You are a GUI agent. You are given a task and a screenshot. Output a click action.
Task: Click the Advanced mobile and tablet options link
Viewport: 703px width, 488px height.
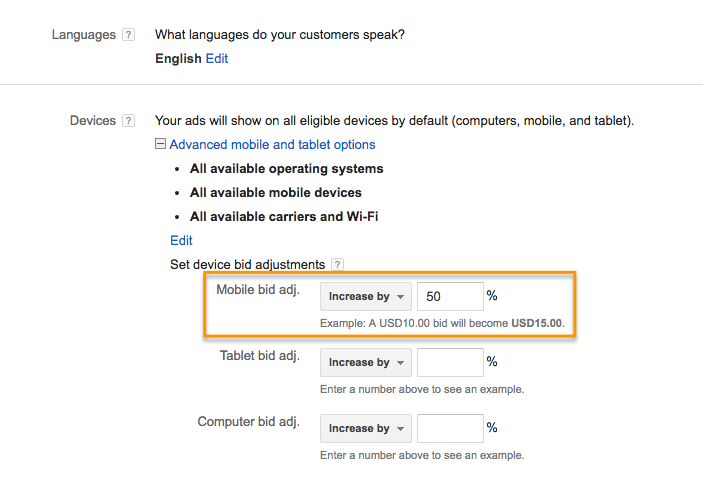pos(272,145)
